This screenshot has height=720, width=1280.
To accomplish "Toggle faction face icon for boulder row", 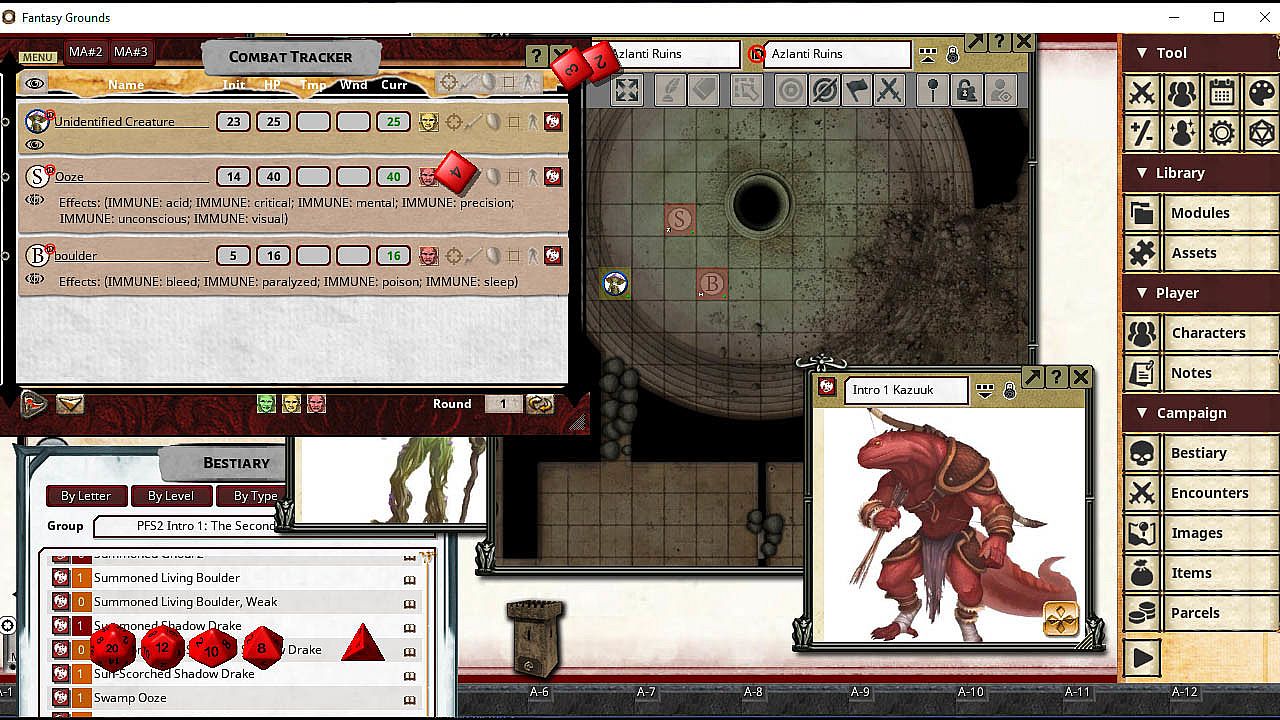I will pos(428,256).
